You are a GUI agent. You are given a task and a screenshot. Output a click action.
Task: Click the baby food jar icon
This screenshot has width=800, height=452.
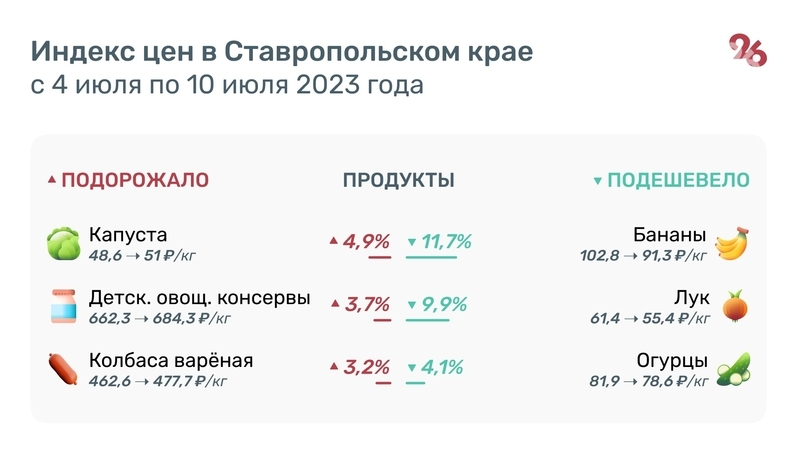pos(63,307)
